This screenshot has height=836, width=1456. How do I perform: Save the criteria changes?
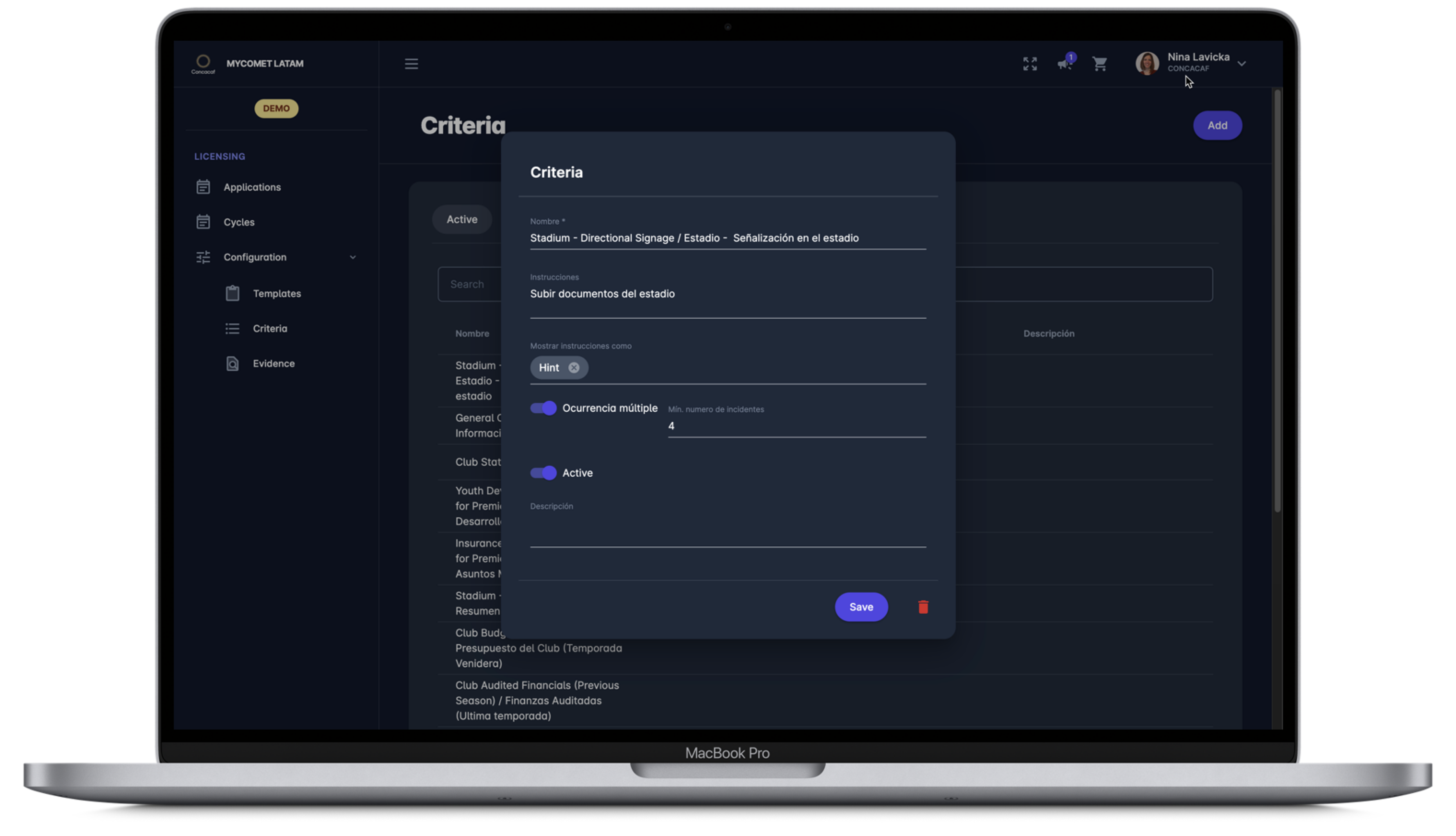[x=861, y=607]
